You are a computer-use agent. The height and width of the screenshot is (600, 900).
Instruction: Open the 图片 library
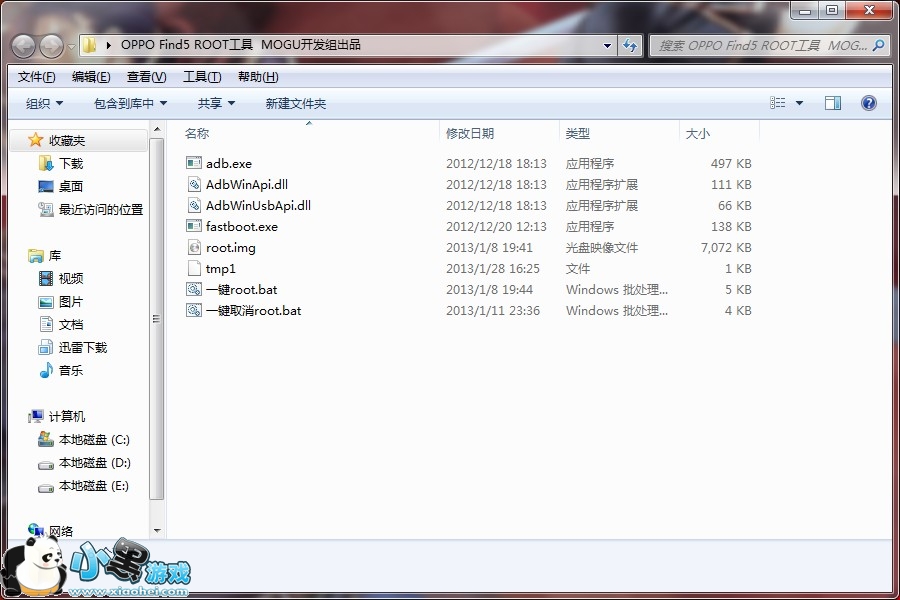point(71,301)
